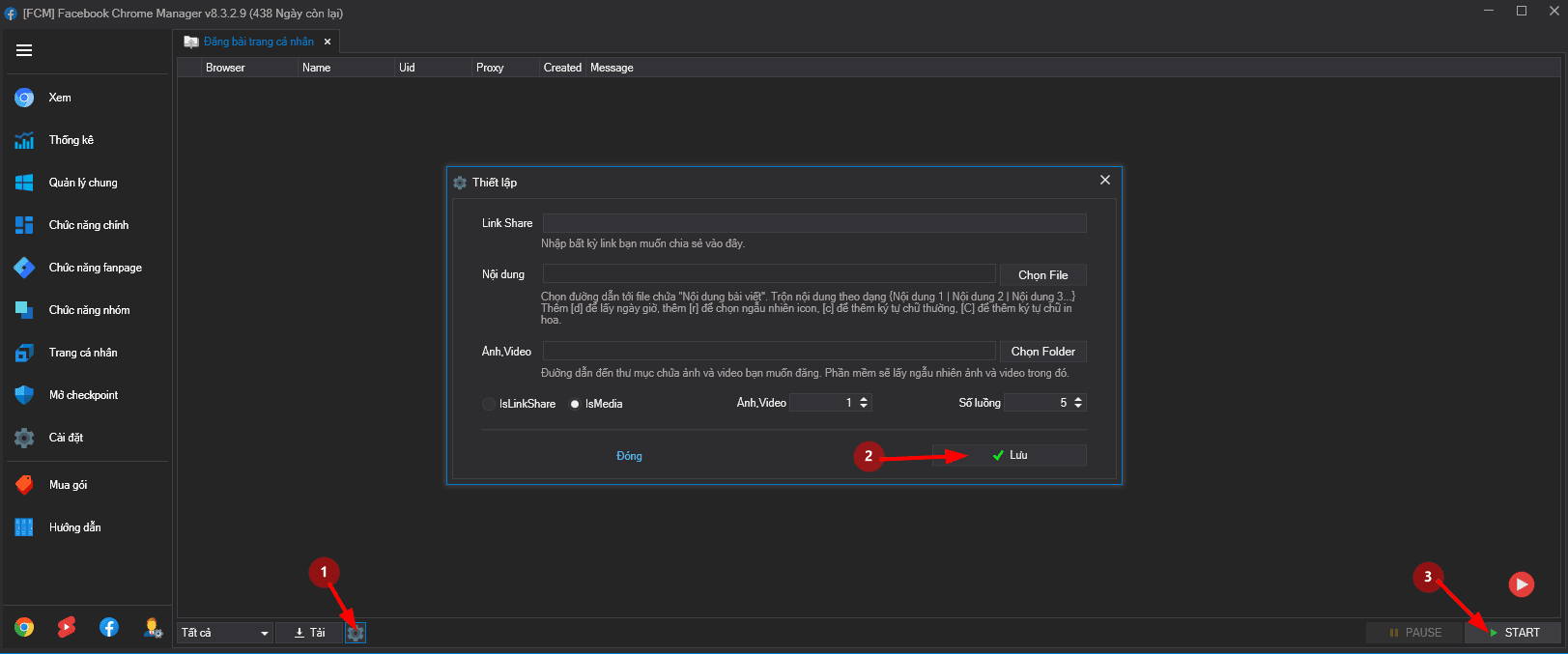Focus the Link Share input field
Image resolution: width=1568 pixels, height=654 pixels.
[x=814, y=223]
